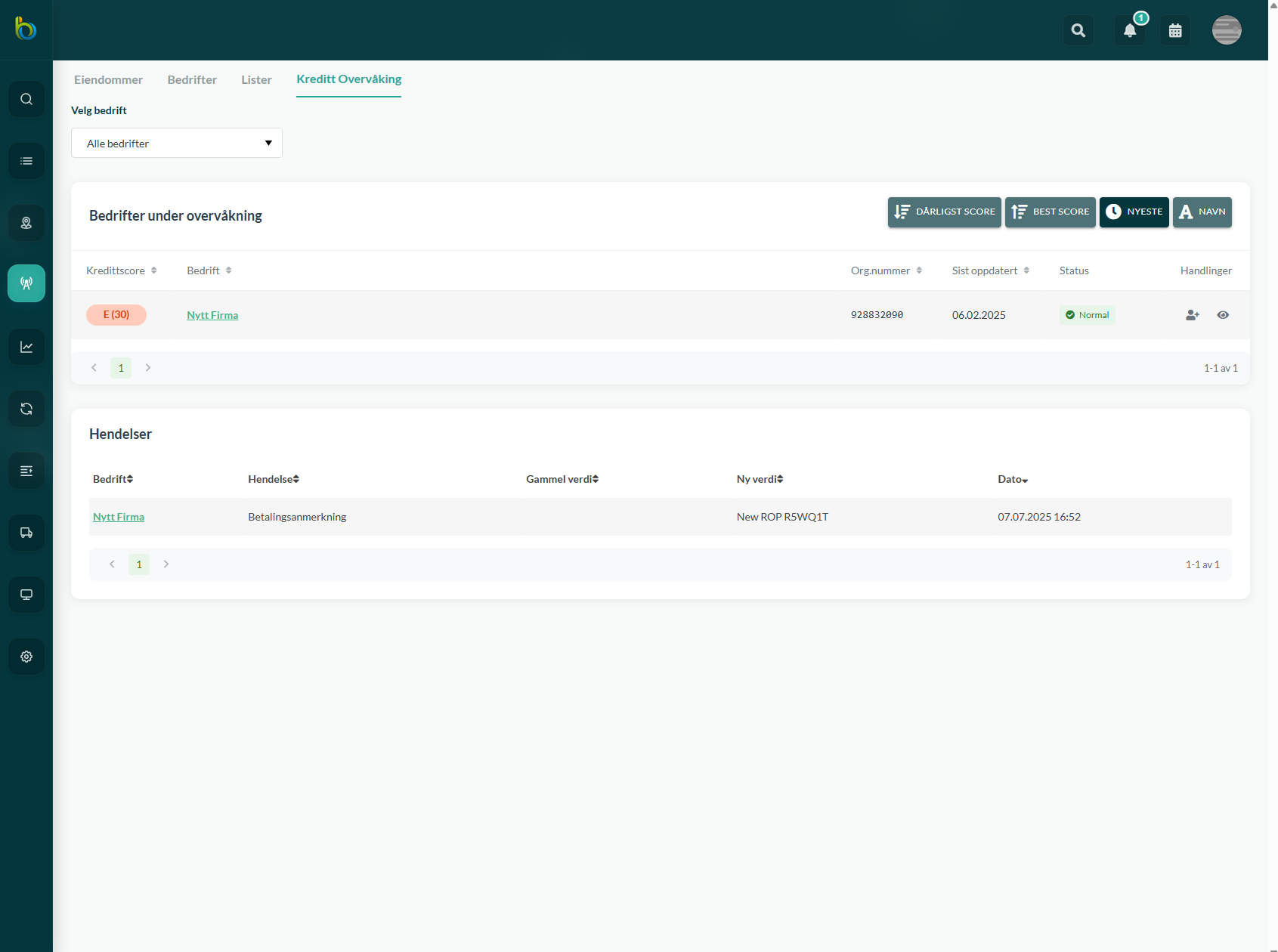Viewport: 1278px width, 952px height.
Task: Open the notifications bell icon
Action: point(1130,31)
